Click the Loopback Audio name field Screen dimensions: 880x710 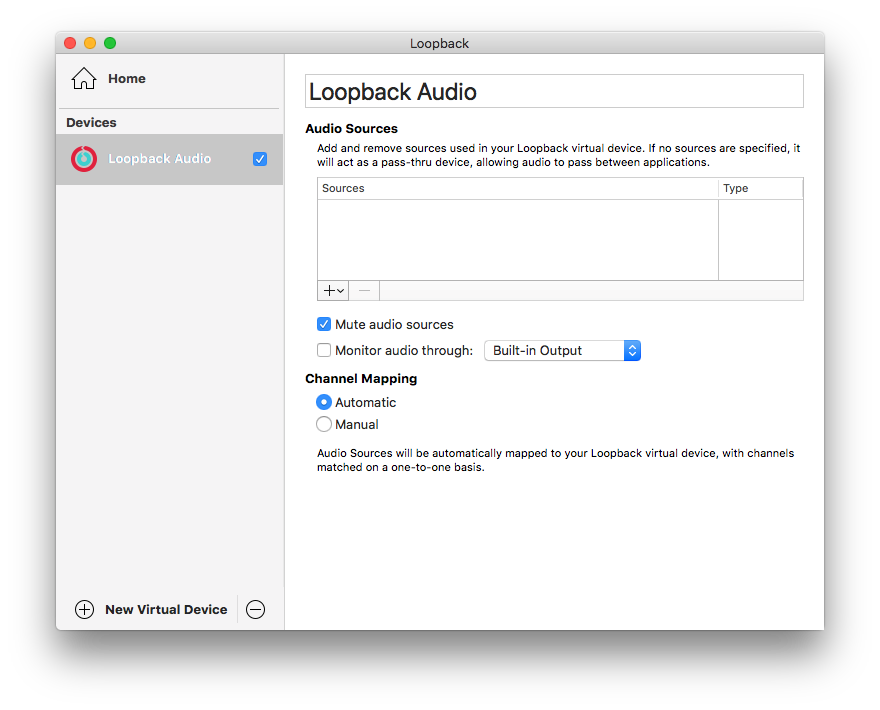(554, 91)
